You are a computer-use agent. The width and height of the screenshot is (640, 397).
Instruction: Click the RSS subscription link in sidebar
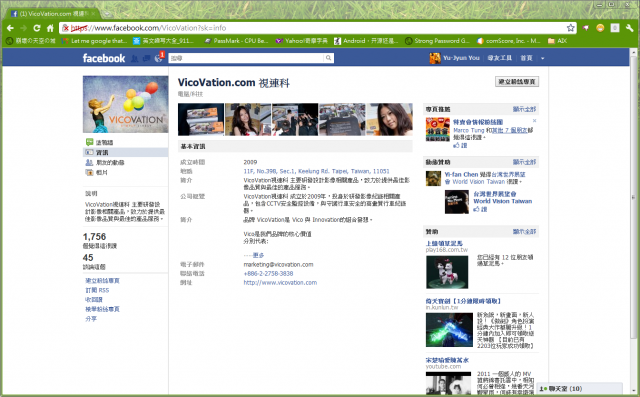click(97, 290)
